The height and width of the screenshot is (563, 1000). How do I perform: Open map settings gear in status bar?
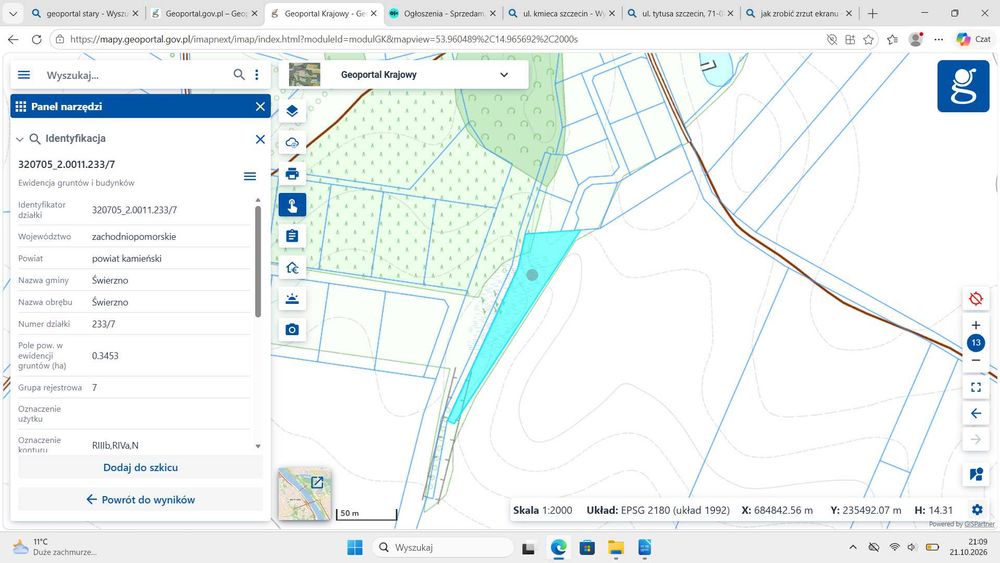[976, 510]
